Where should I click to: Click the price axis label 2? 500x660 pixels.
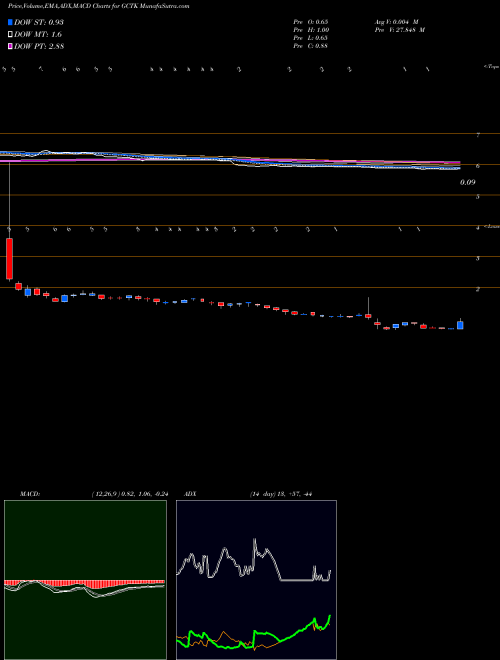[477, 289]
